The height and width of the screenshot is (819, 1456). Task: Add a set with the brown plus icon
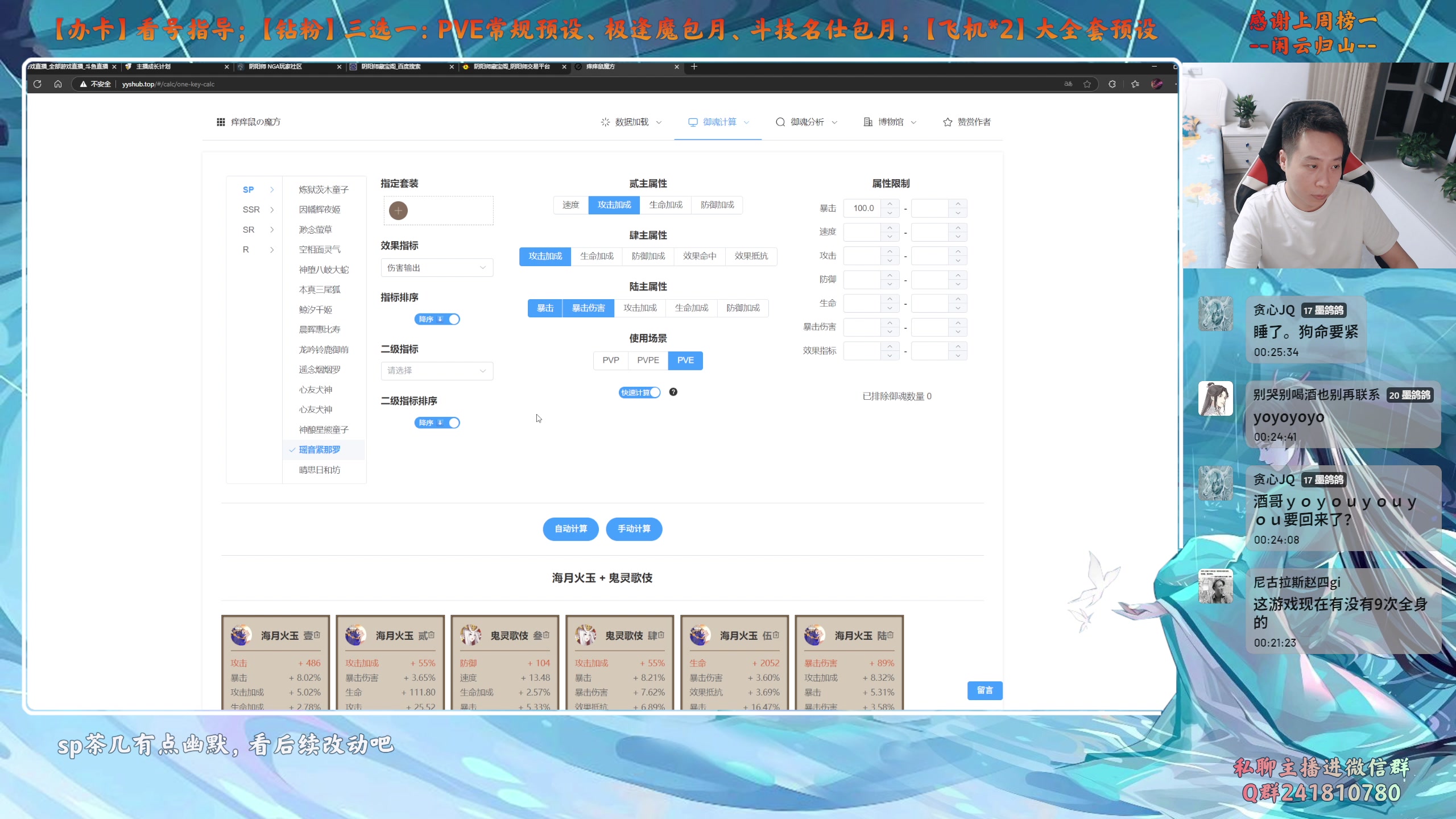click(398, 210)
